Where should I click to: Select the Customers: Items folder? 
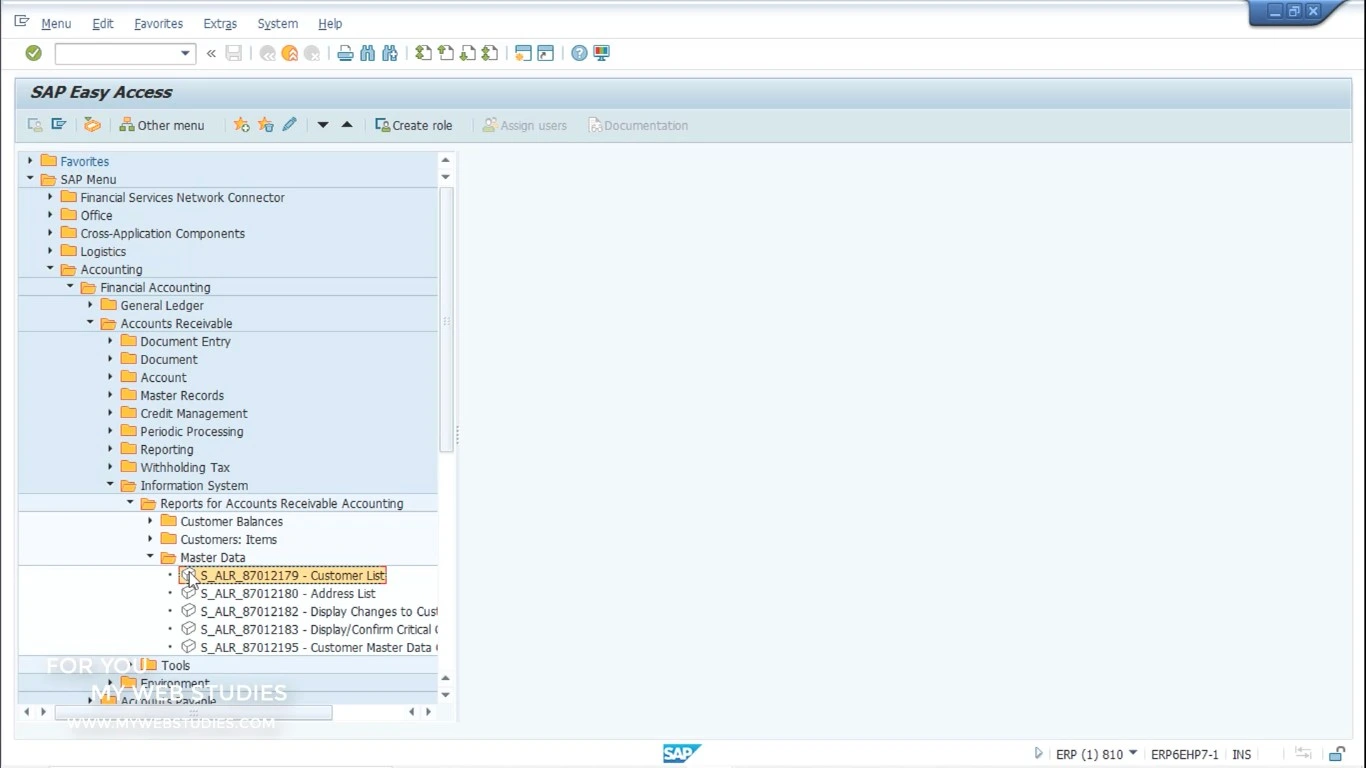click(x=228, y=539)
